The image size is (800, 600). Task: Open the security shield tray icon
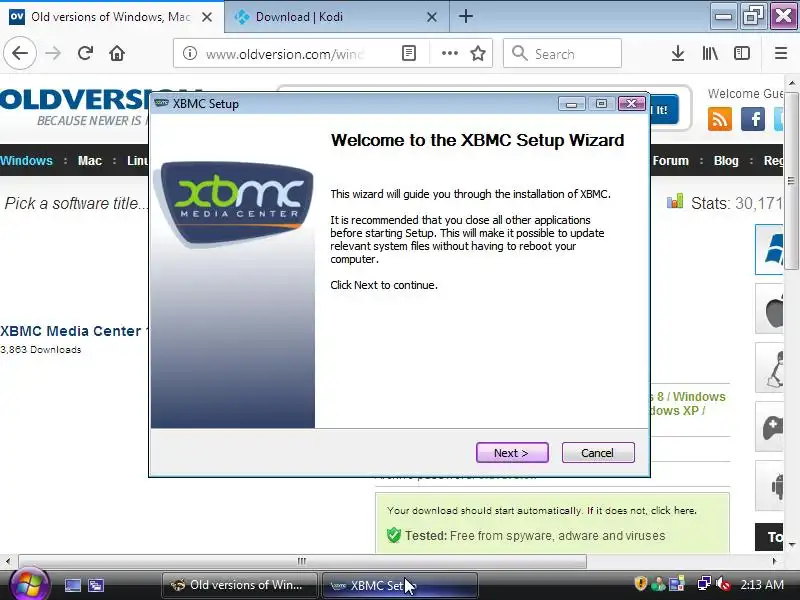tap(641, 584)
